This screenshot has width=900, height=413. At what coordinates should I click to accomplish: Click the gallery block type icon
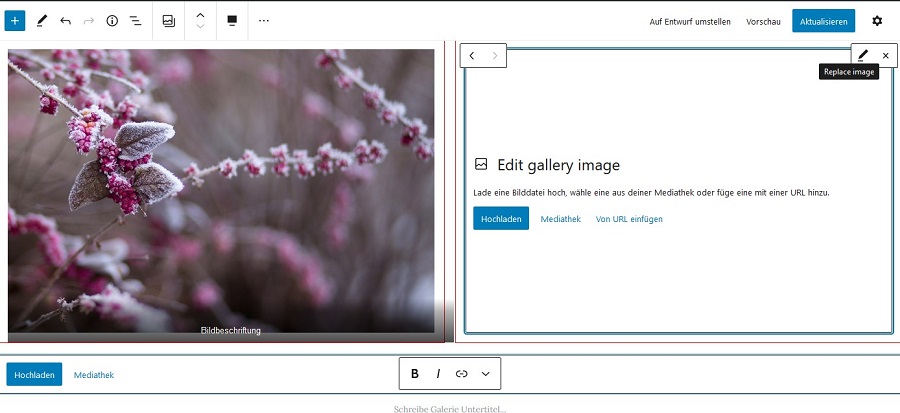click(169, 21)
